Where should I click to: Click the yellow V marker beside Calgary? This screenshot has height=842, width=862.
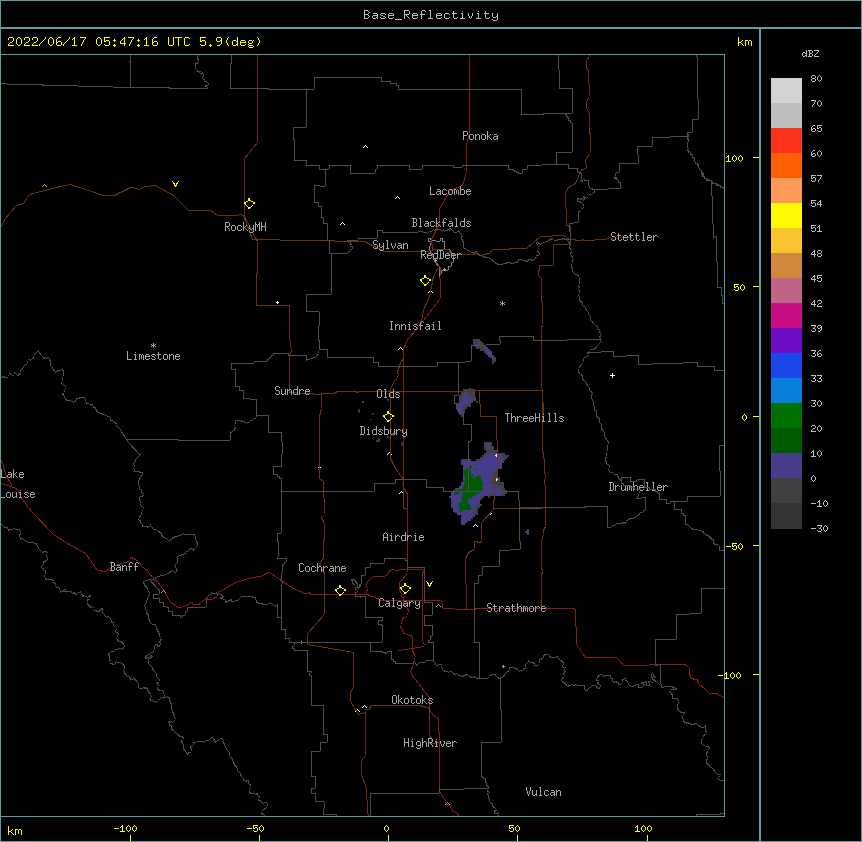[x=429, y=584]
